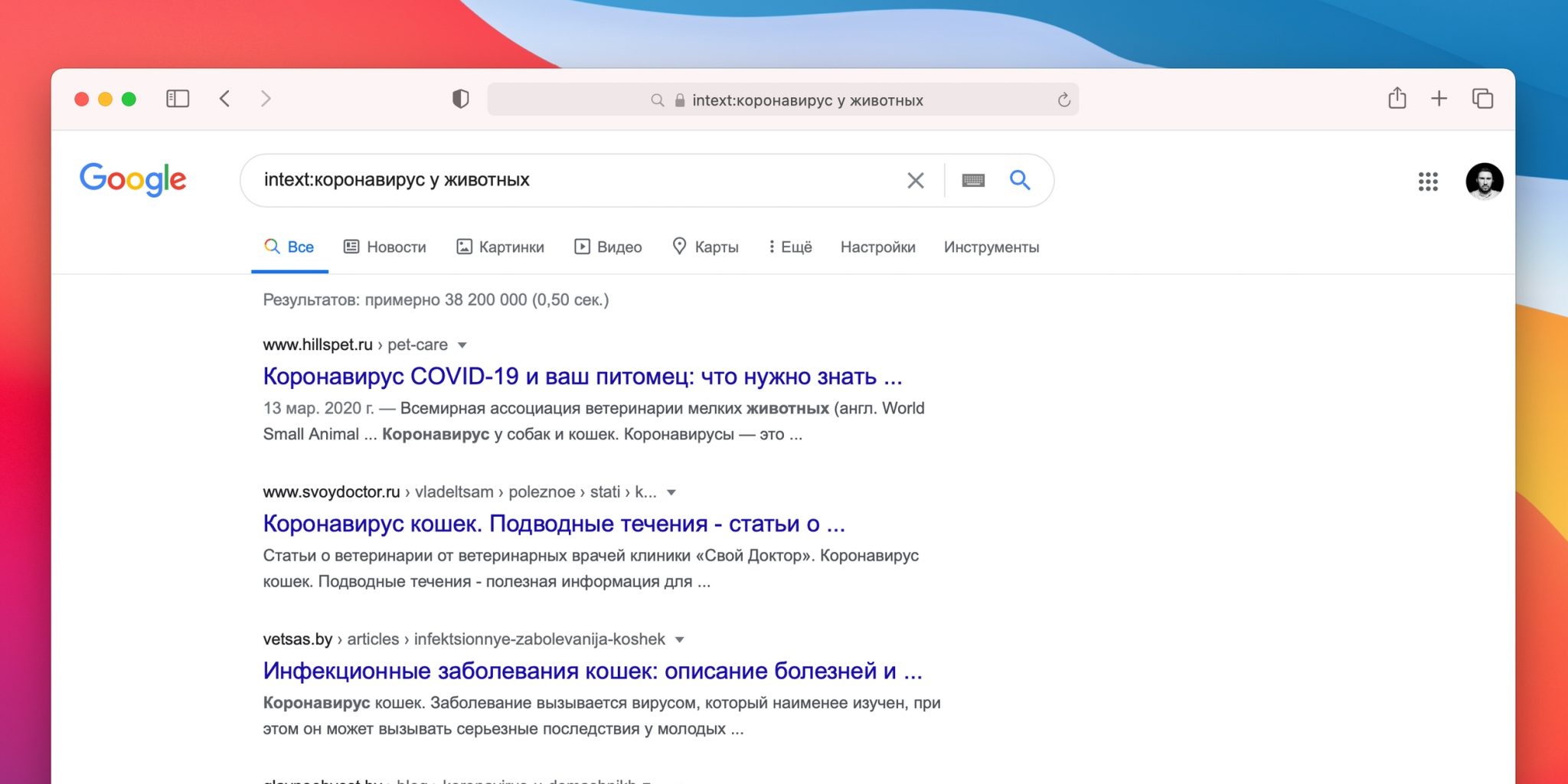
Task: Open the Google apps grid
Action: pyautogui.click(x=1428, y=181)
